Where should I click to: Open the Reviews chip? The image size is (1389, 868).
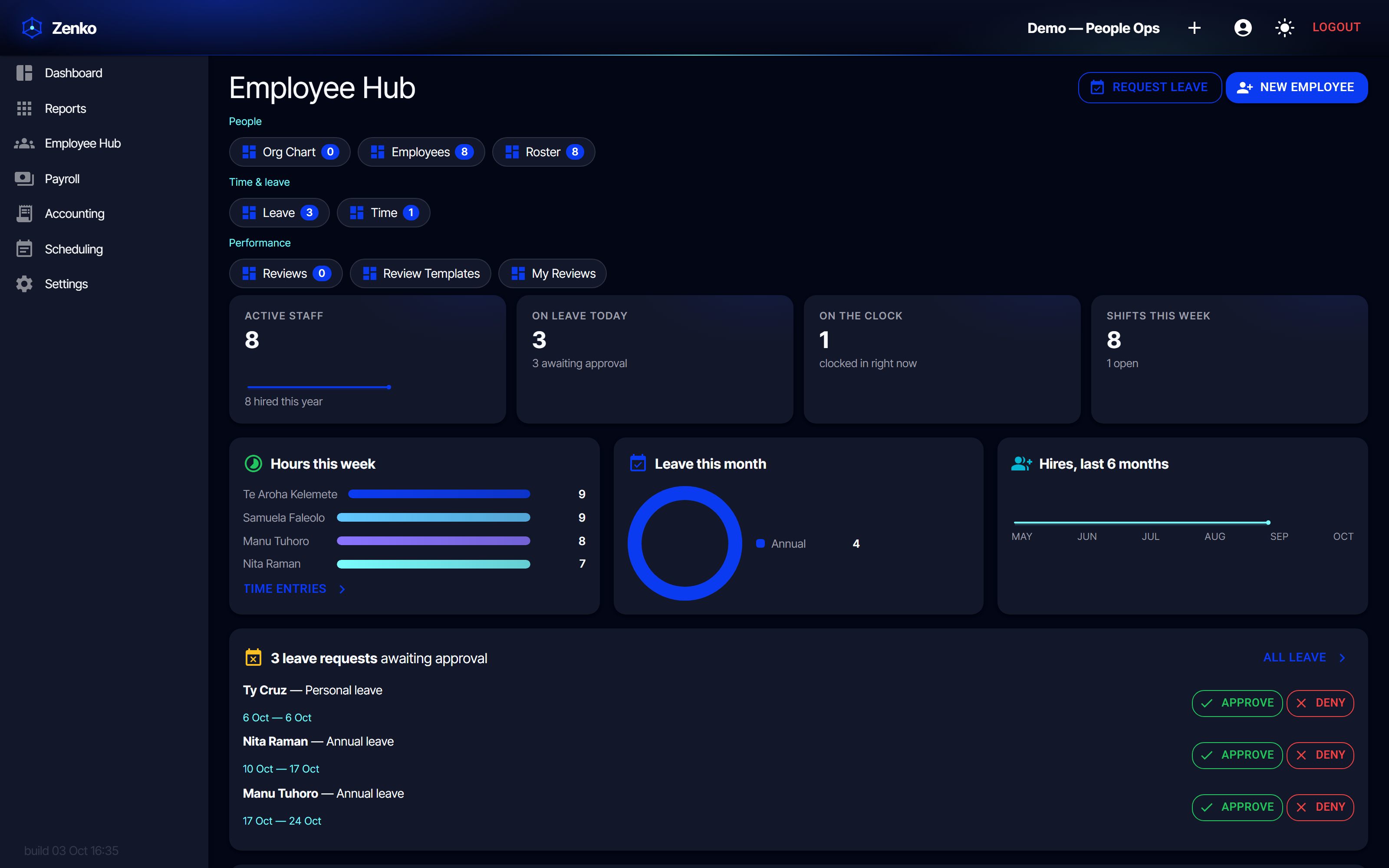285,274
